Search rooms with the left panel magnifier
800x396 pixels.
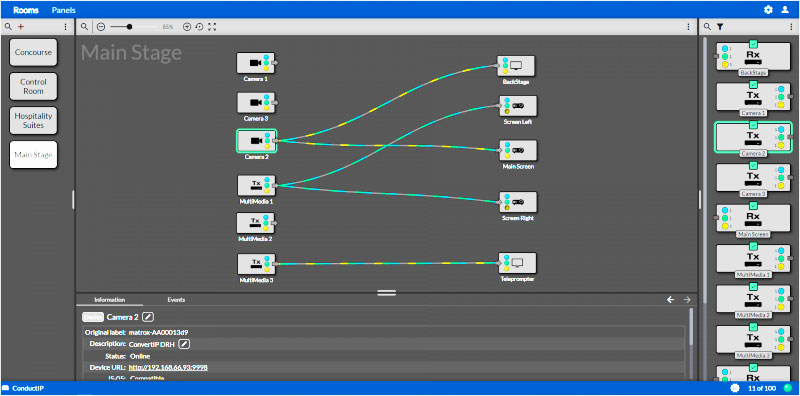[8, 27]
